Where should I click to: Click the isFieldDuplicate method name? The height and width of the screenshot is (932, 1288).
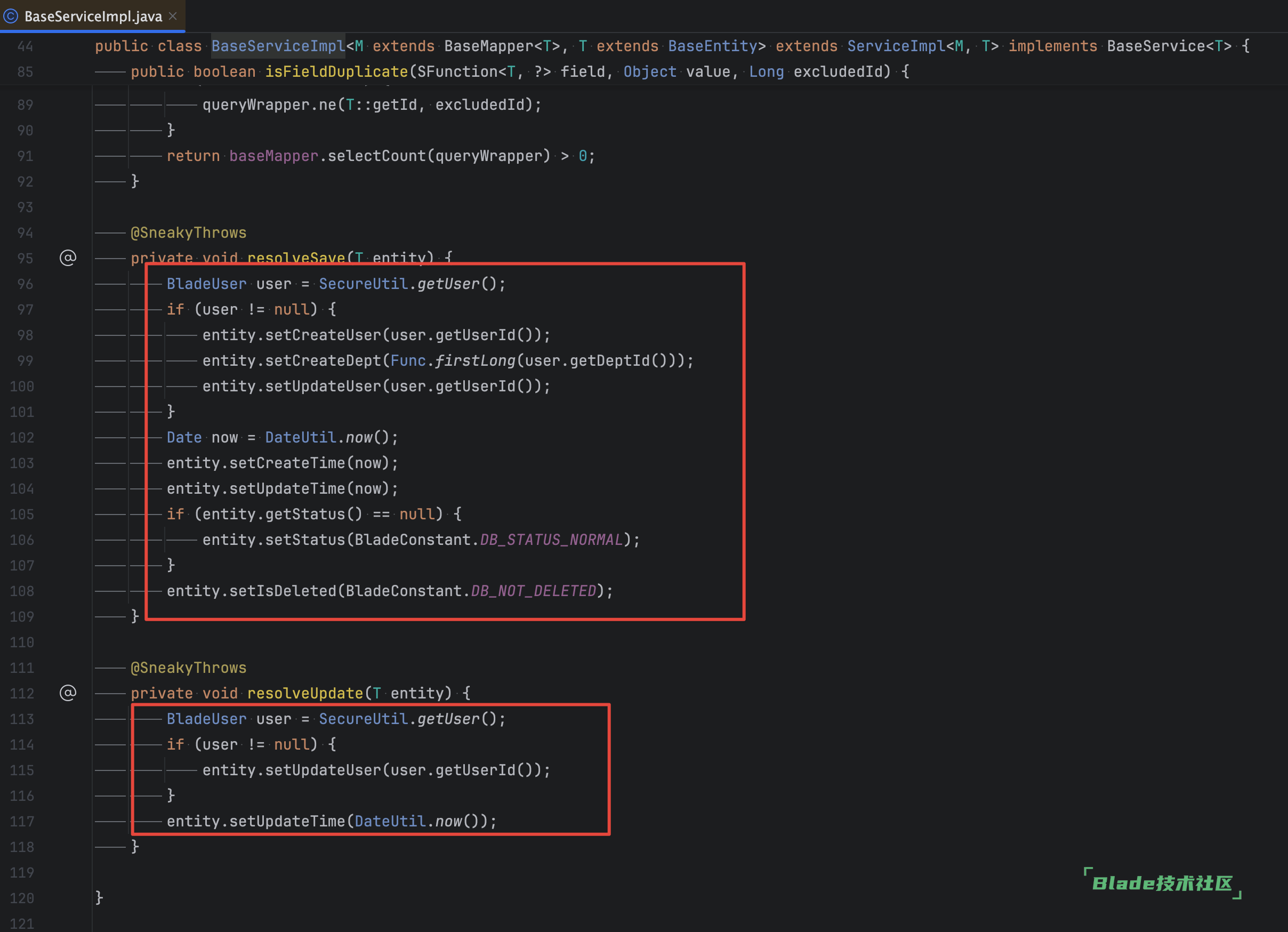336,71
